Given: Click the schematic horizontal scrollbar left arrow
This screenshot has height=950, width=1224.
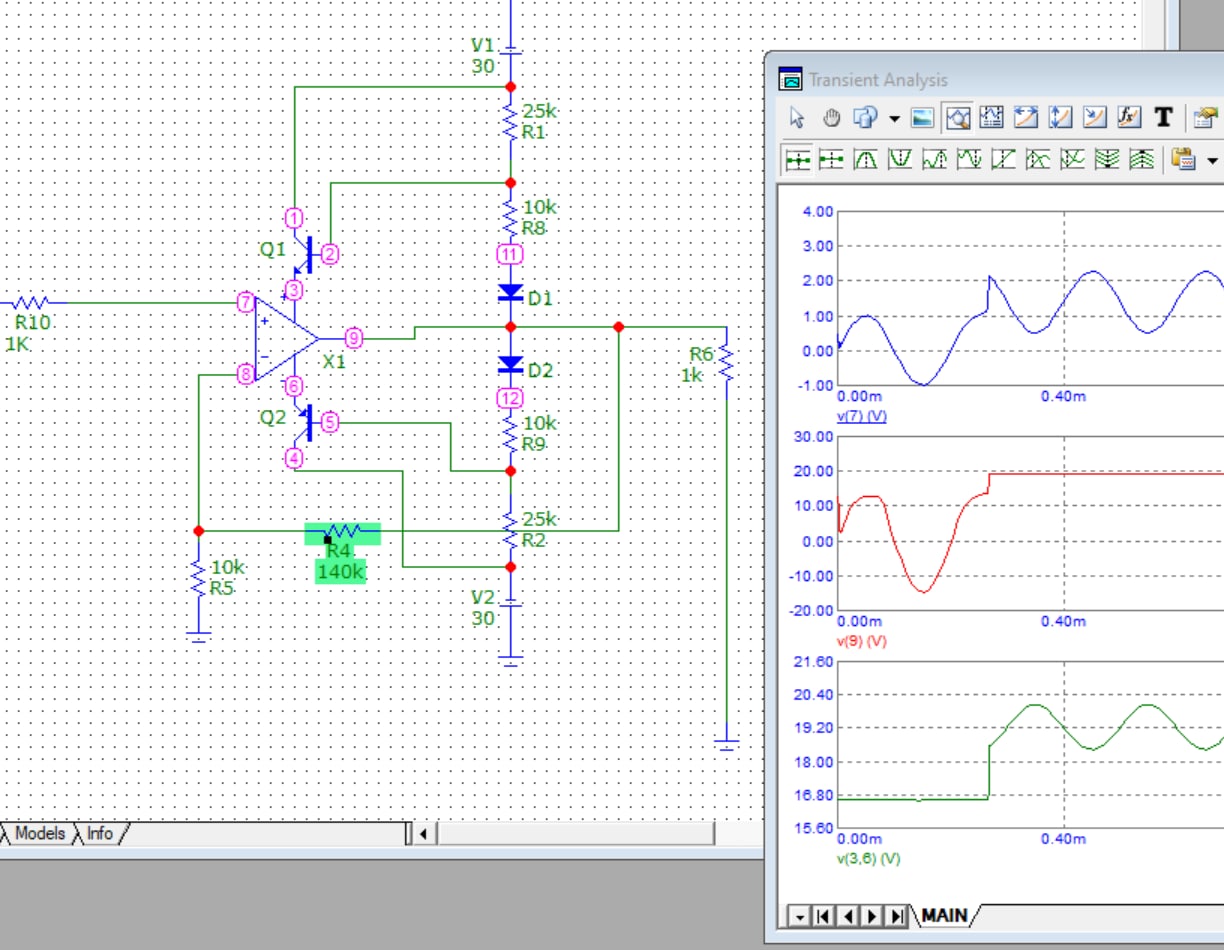Looking at the screenshot, I should pos(424,833).
